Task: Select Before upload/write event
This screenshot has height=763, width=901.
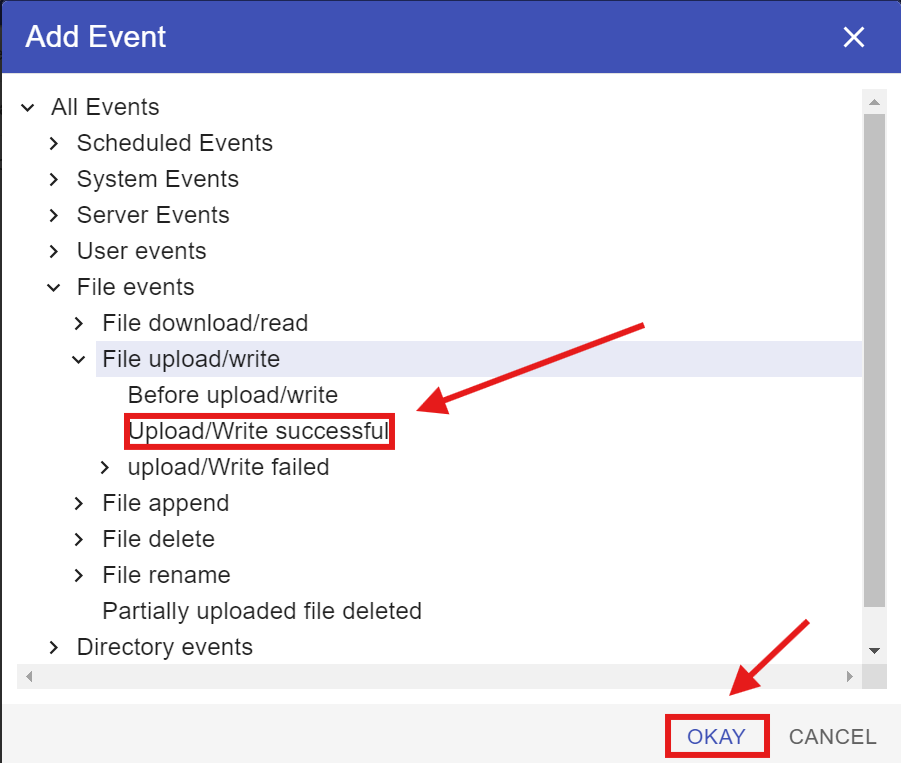Action: 232,395
